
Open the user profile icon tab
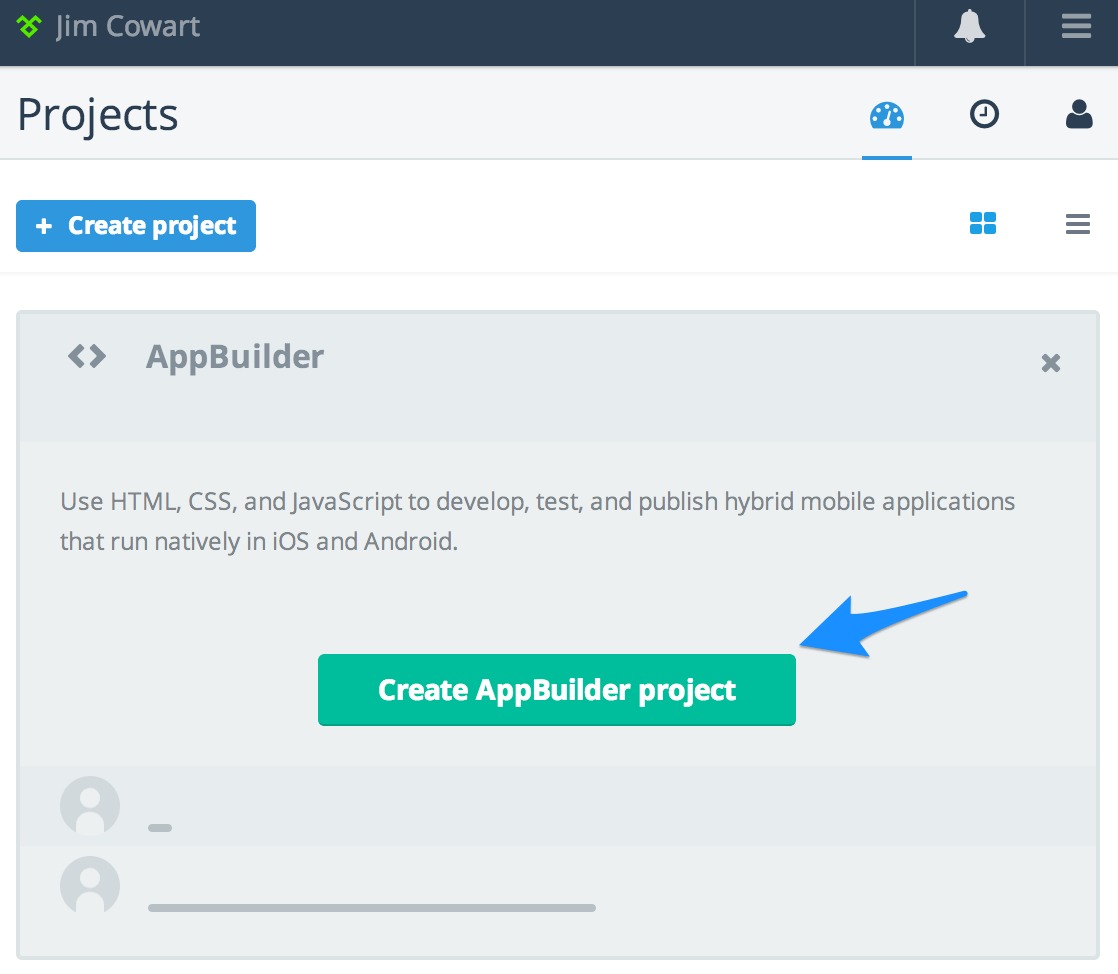(1079, 115)
